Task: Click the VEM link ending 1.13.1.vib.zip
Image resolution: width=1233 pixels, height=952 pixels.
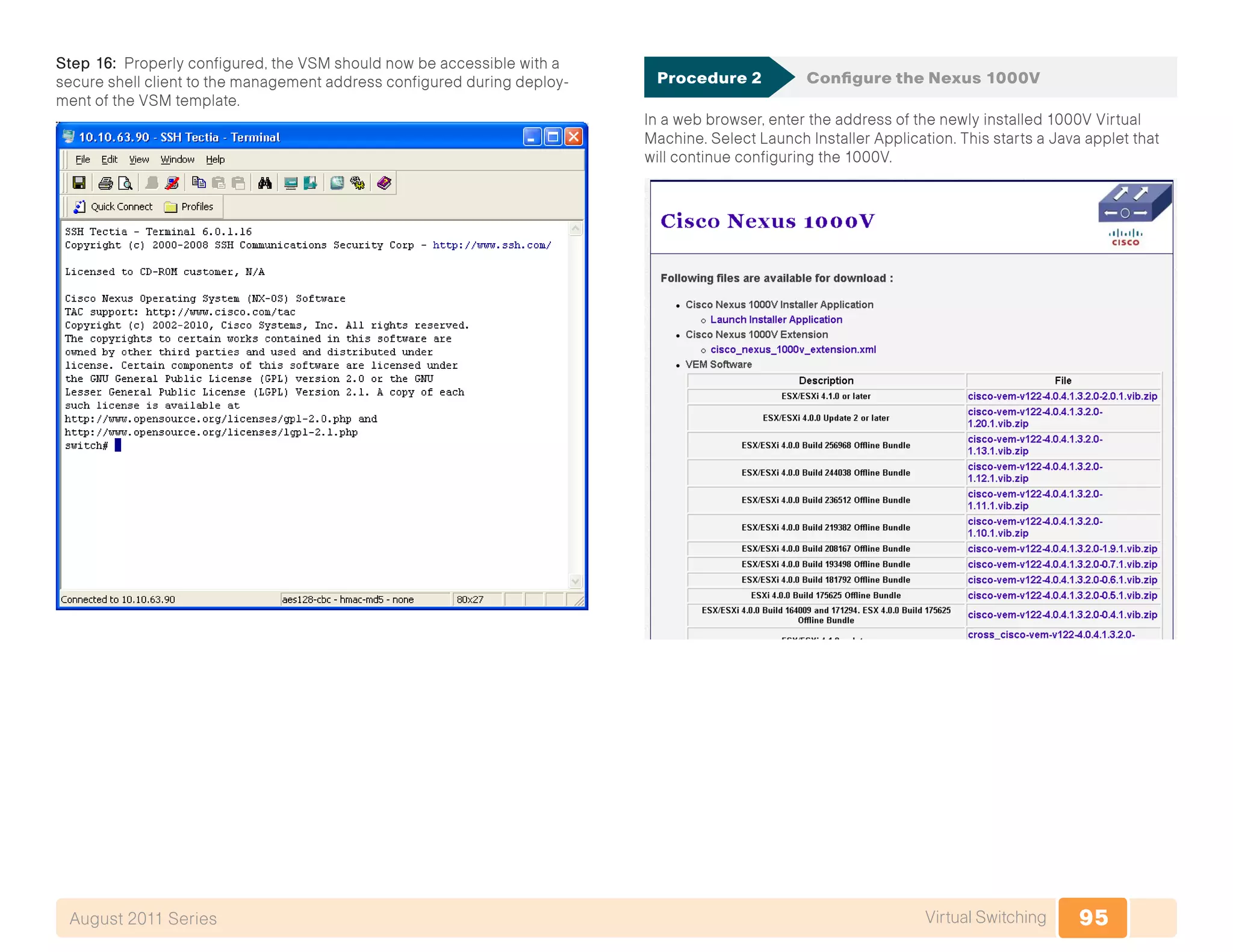Action: 1035,445
